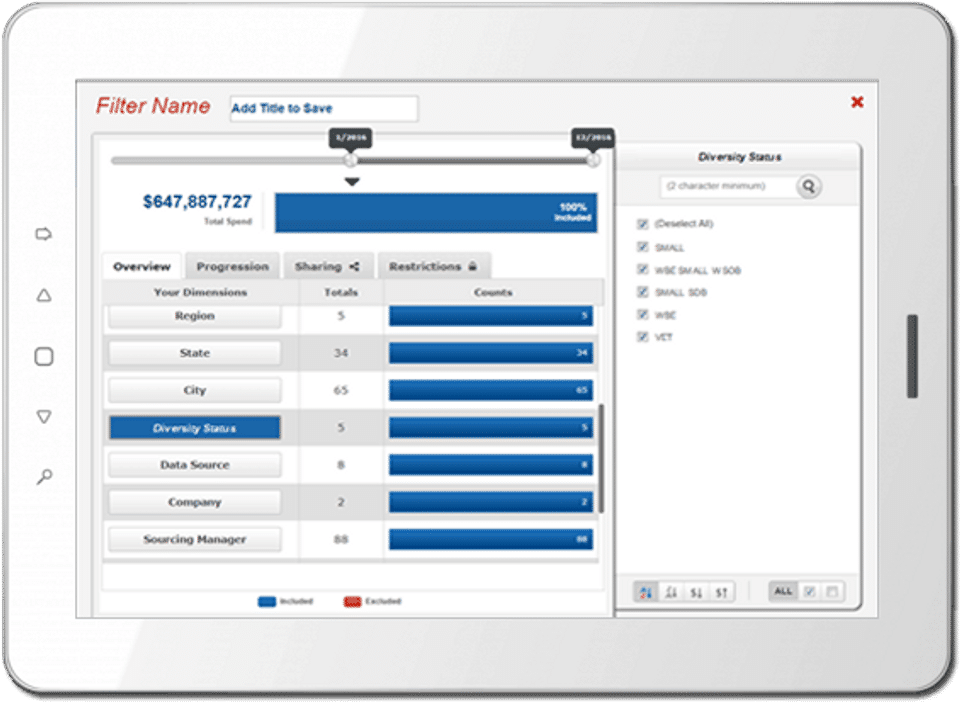Screen dimensions: 960x702
Task: Uncheck the WBE SMALL WSDB checkbox
Action: coord(642,270)
